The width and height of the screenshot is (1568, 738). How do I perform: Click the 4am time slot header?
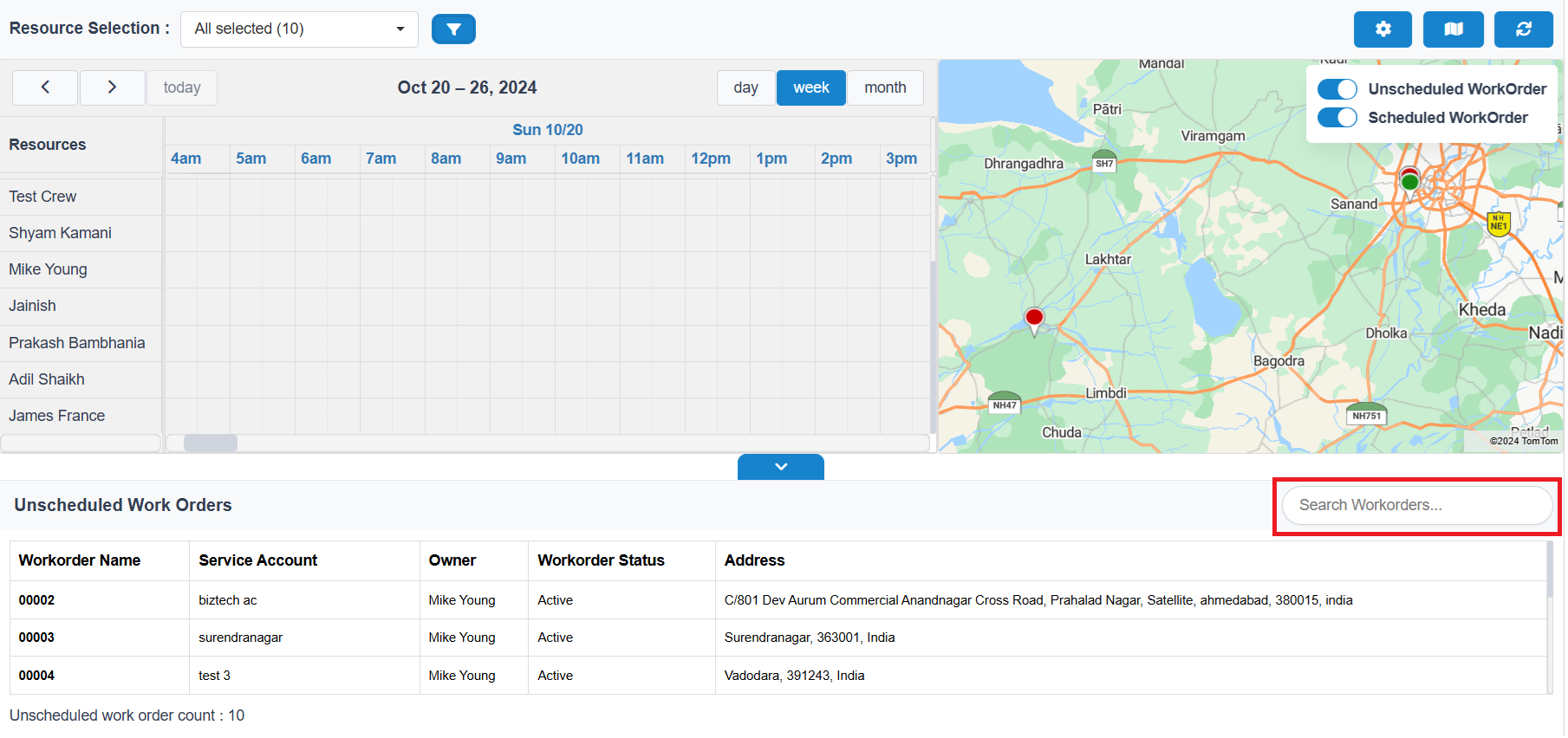(x=185, y=159)
